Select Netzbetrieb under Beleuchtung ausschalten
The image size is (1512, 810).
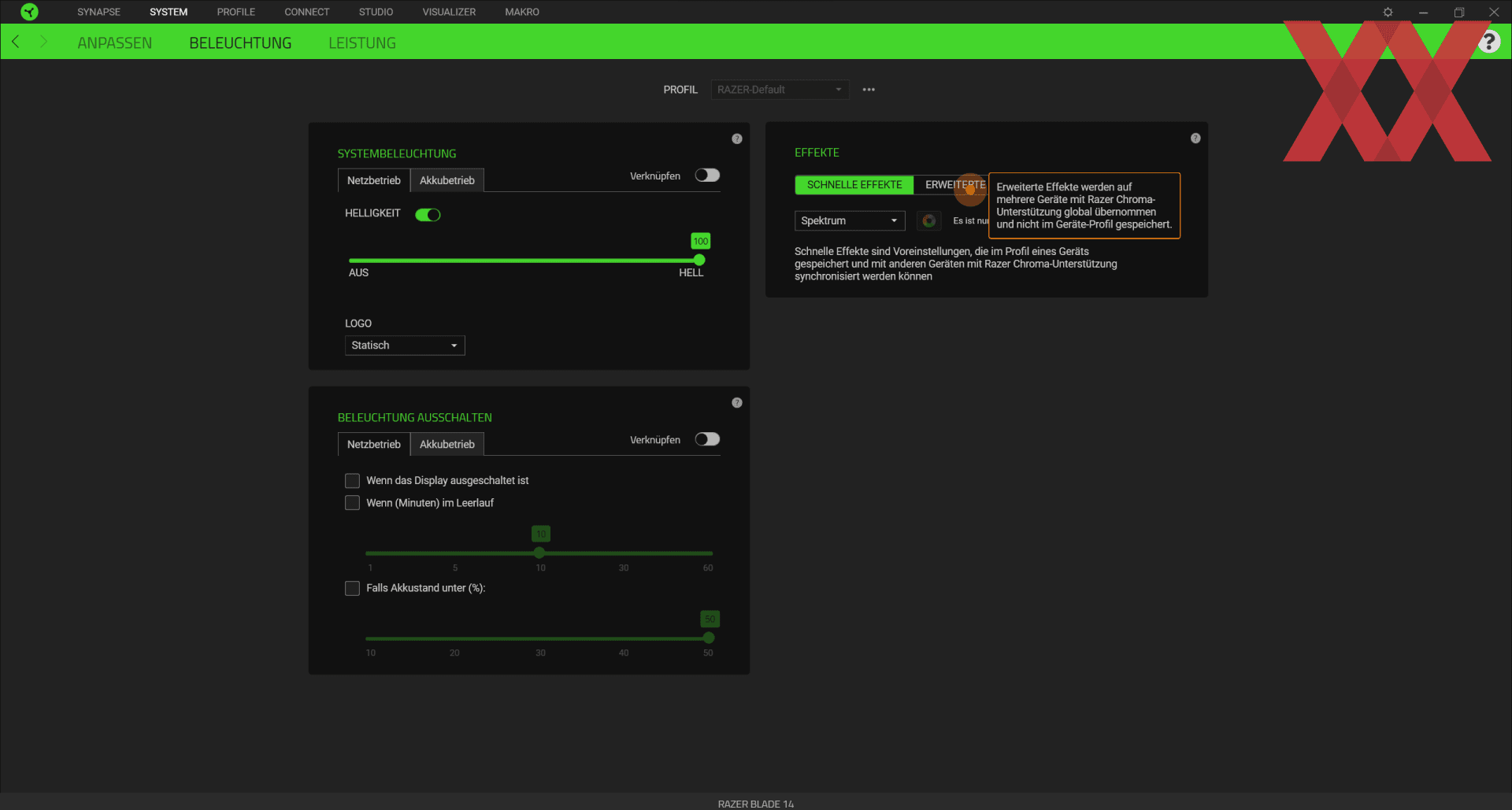coord(374,444)
